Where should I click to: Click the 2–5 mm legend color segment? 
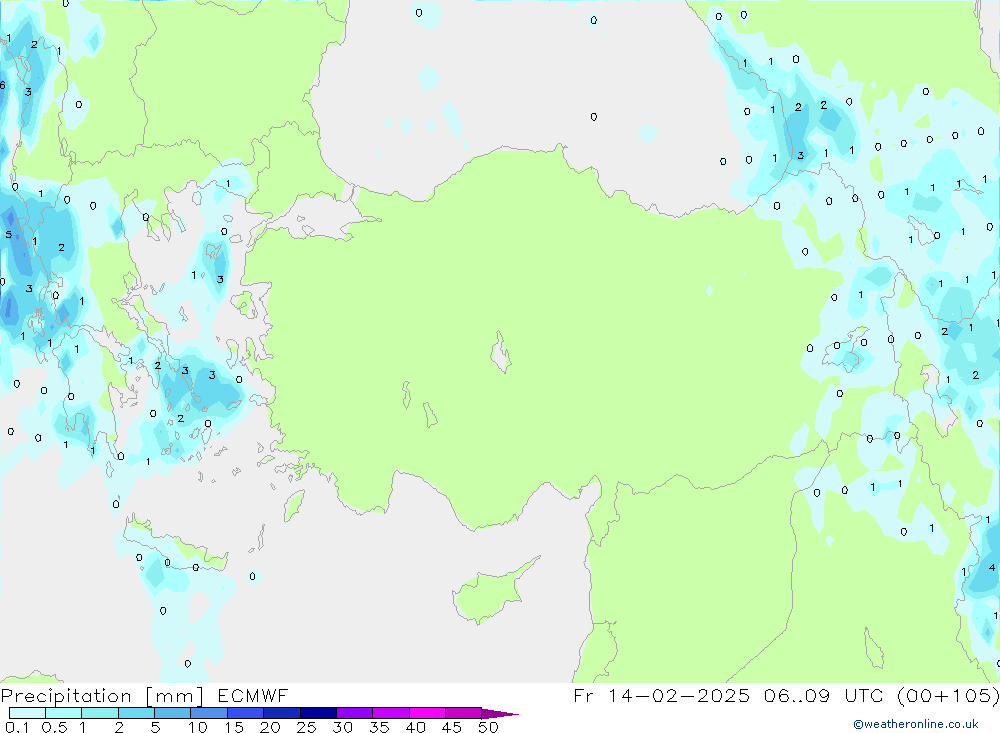pyautogui.click(x=136, y=713)
